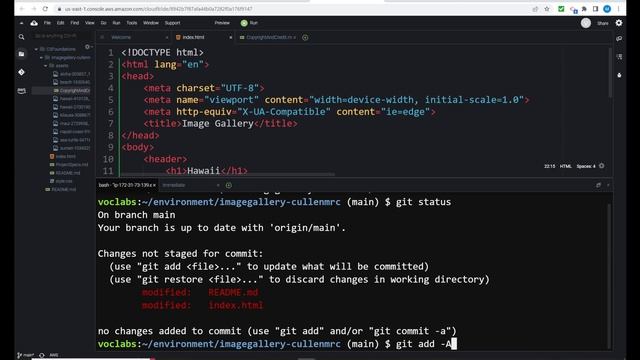Select the Immediate tab
This screenshot has height=360, width=640.
pyautogui.click(x=190, y=185)
